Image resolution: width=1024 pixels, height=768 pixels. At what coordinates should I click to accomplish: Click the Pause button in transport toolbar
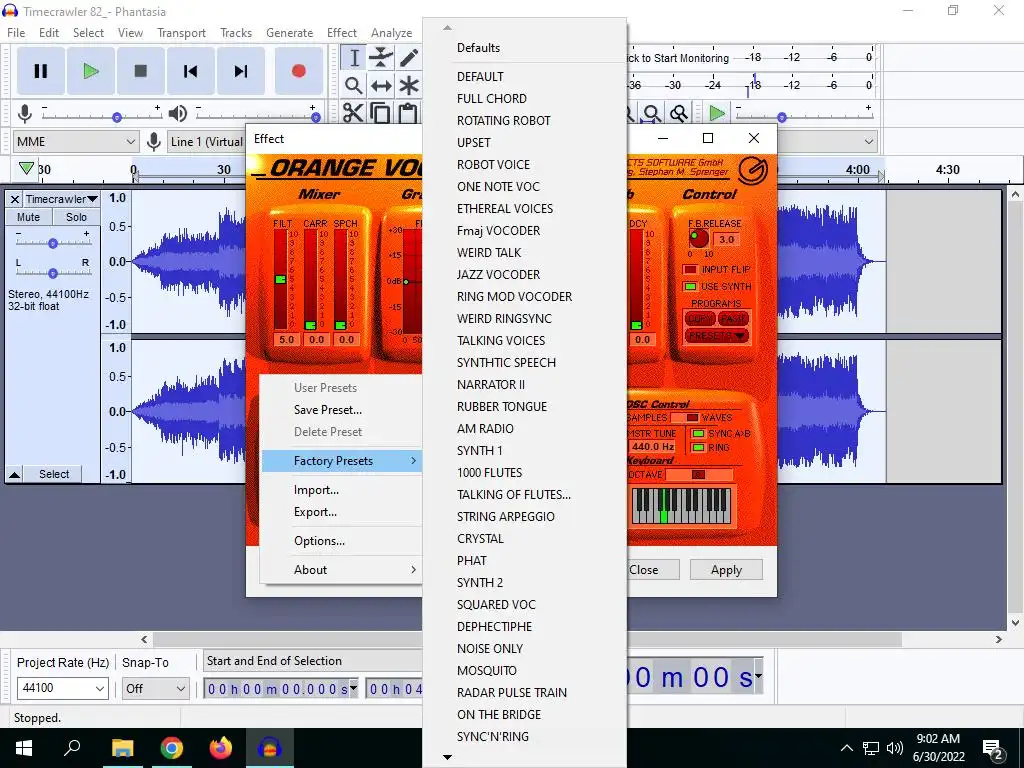40,71
